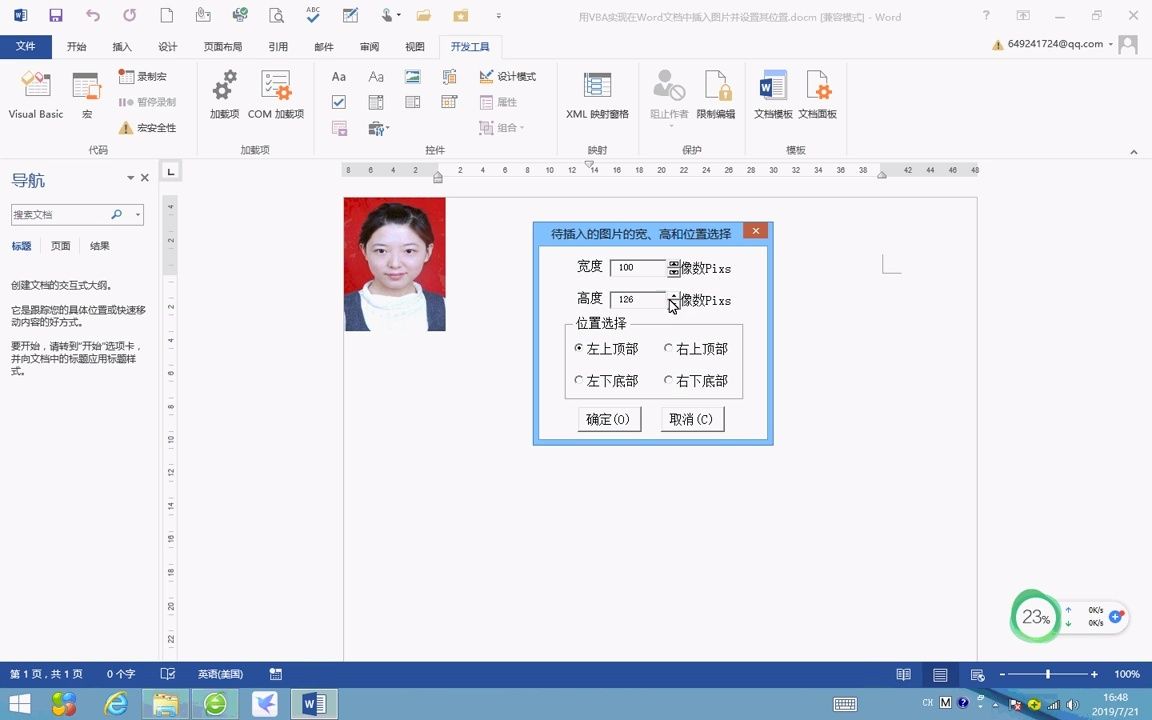Switch to the 页面 tab in navigation pane

click(59, 245)
